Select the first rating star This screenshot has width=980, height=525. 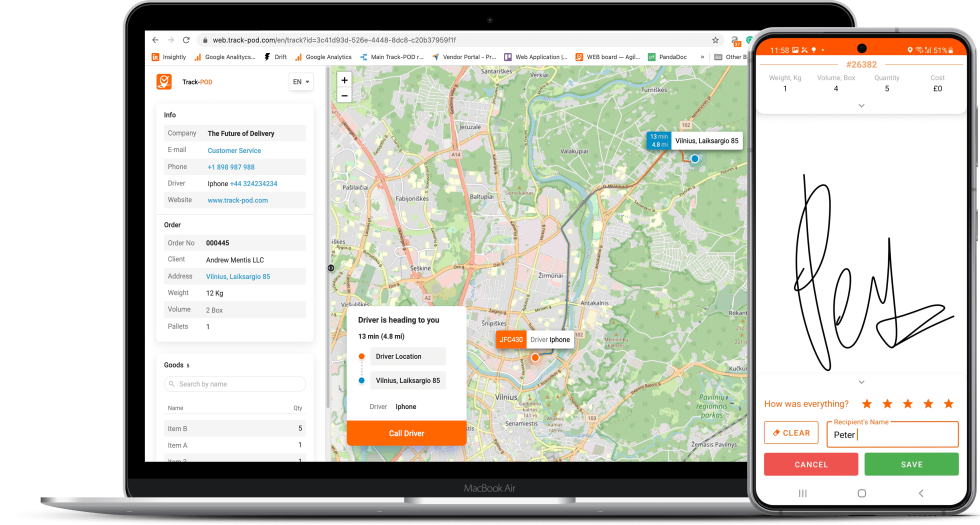pyautogui.click(x=867, y=404)
